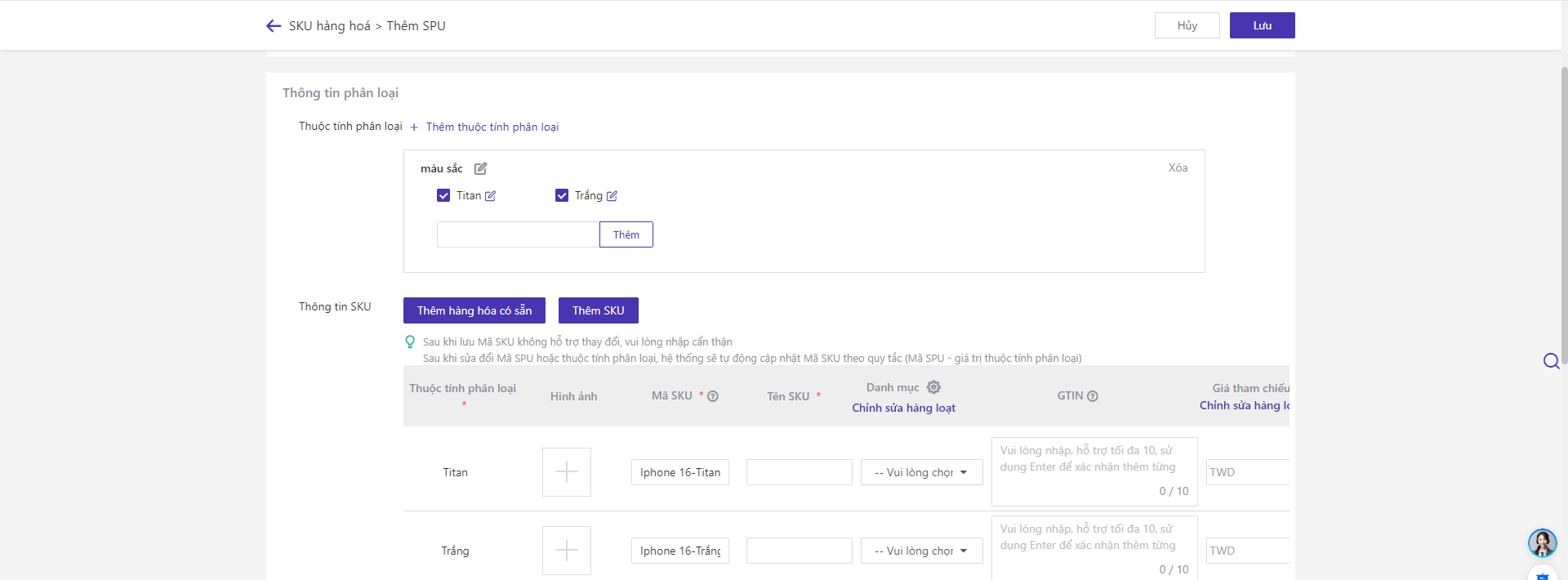Uncheck the Trắng color checkbox
This screenshot has width=1568, height=580.
[x=562, y=195]
